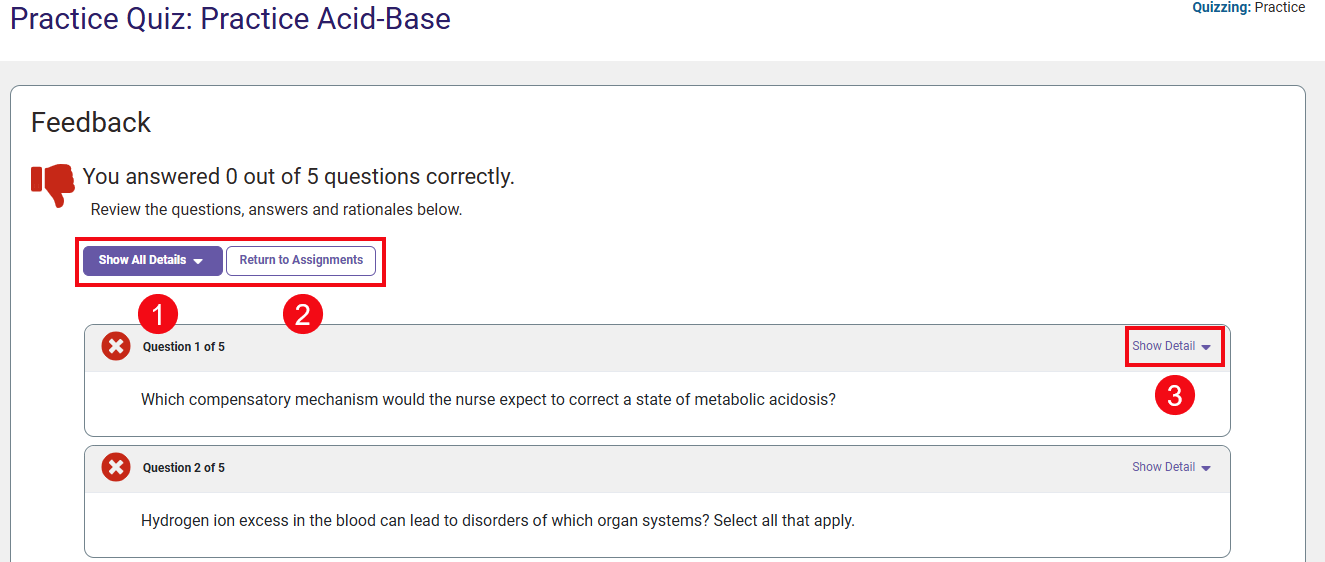1325x562 pixels.
Task: Click the red circle numbered 3
Action: click(x=1174, y=396)
